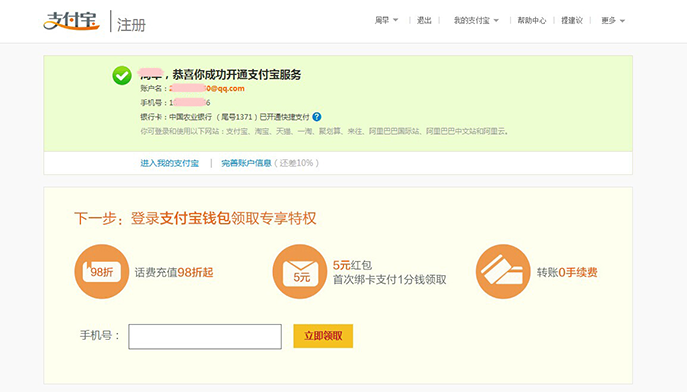Click the 退出 logout link
This screenshot has width=687, height=392.
[424, 20]
